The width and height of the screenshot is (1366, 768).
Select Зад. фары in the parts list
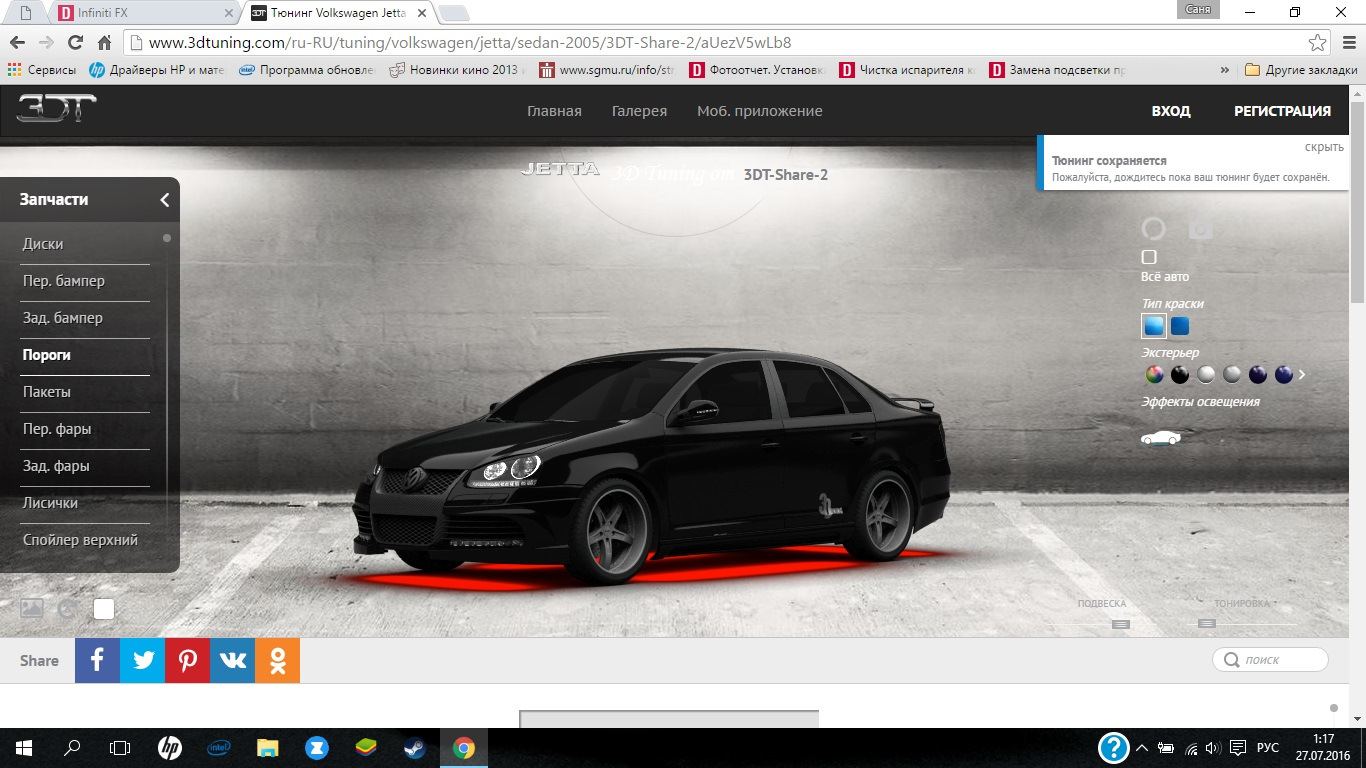(x=57, y=466)
